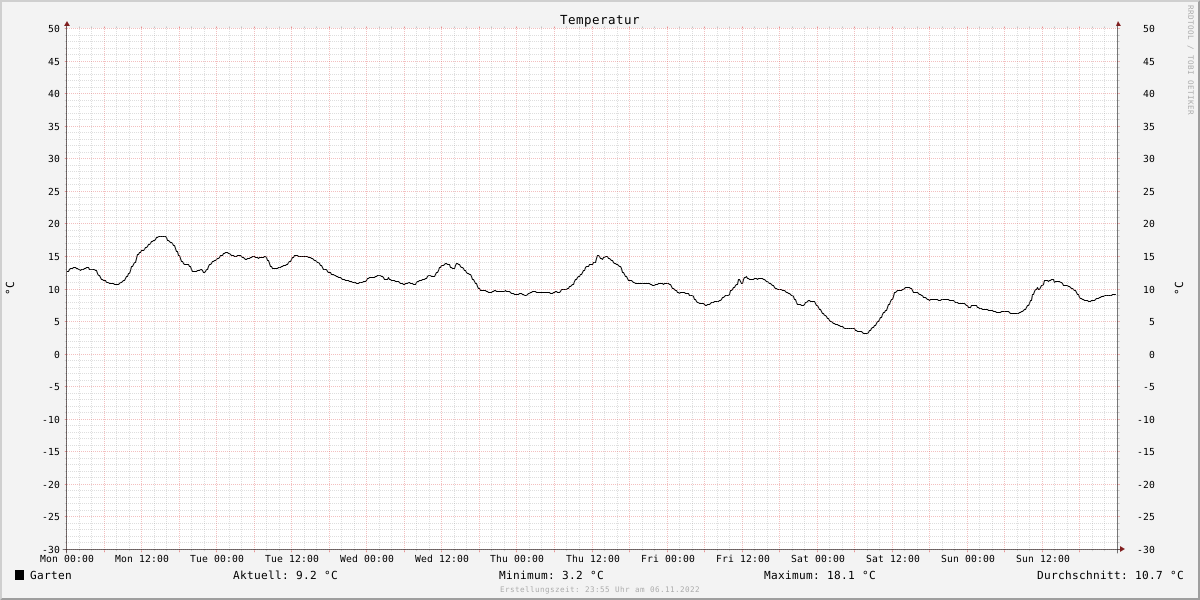The image size is (1200, 600).
Task: Click the "20" tick on the left axis
Action: [54, 224]
